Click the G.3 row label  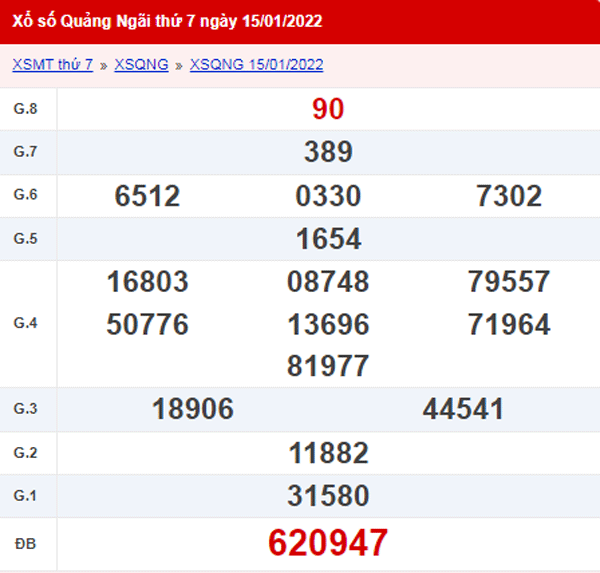[x=26, y=409]
